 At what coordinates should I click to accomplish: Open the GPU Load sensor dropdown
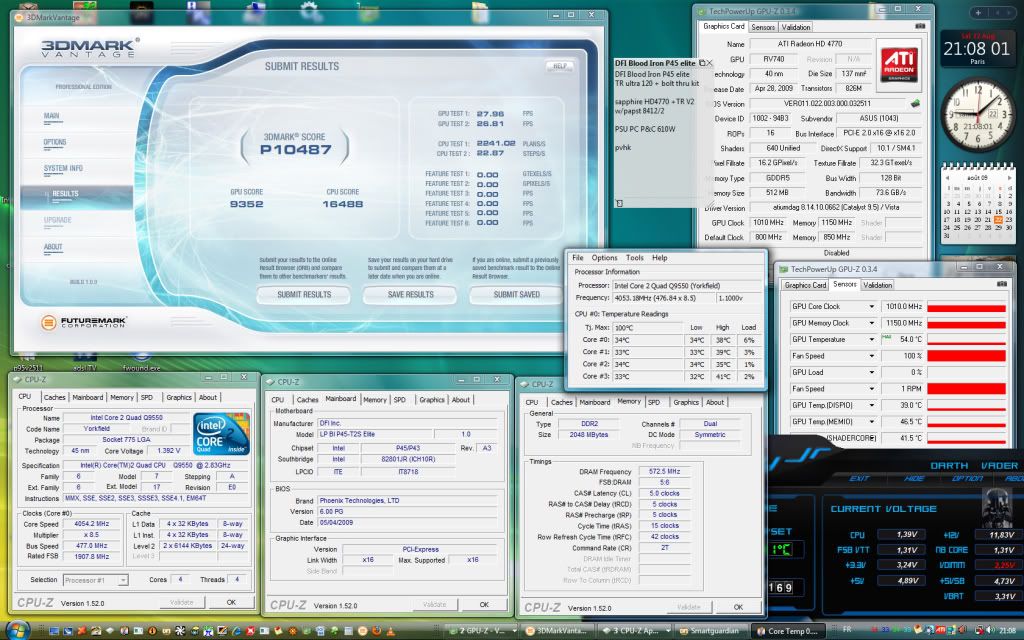coord(871,372)
